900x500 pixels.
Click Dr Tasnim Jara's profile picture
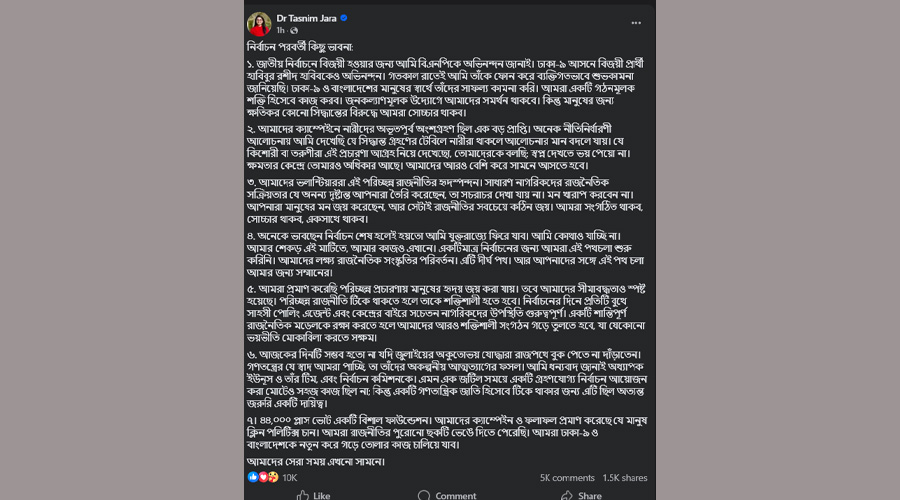258,24
